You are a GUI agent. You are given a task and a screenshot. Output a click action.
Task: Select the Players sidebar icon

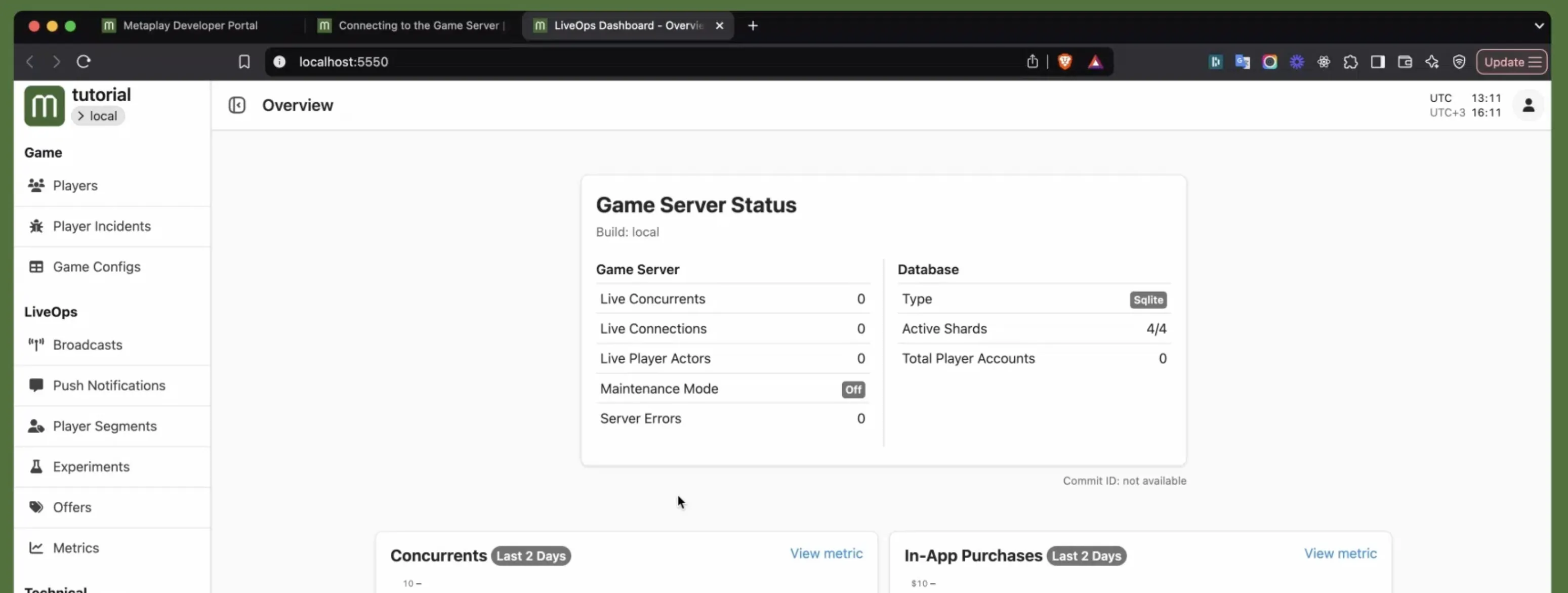click(x=36, y=186)
